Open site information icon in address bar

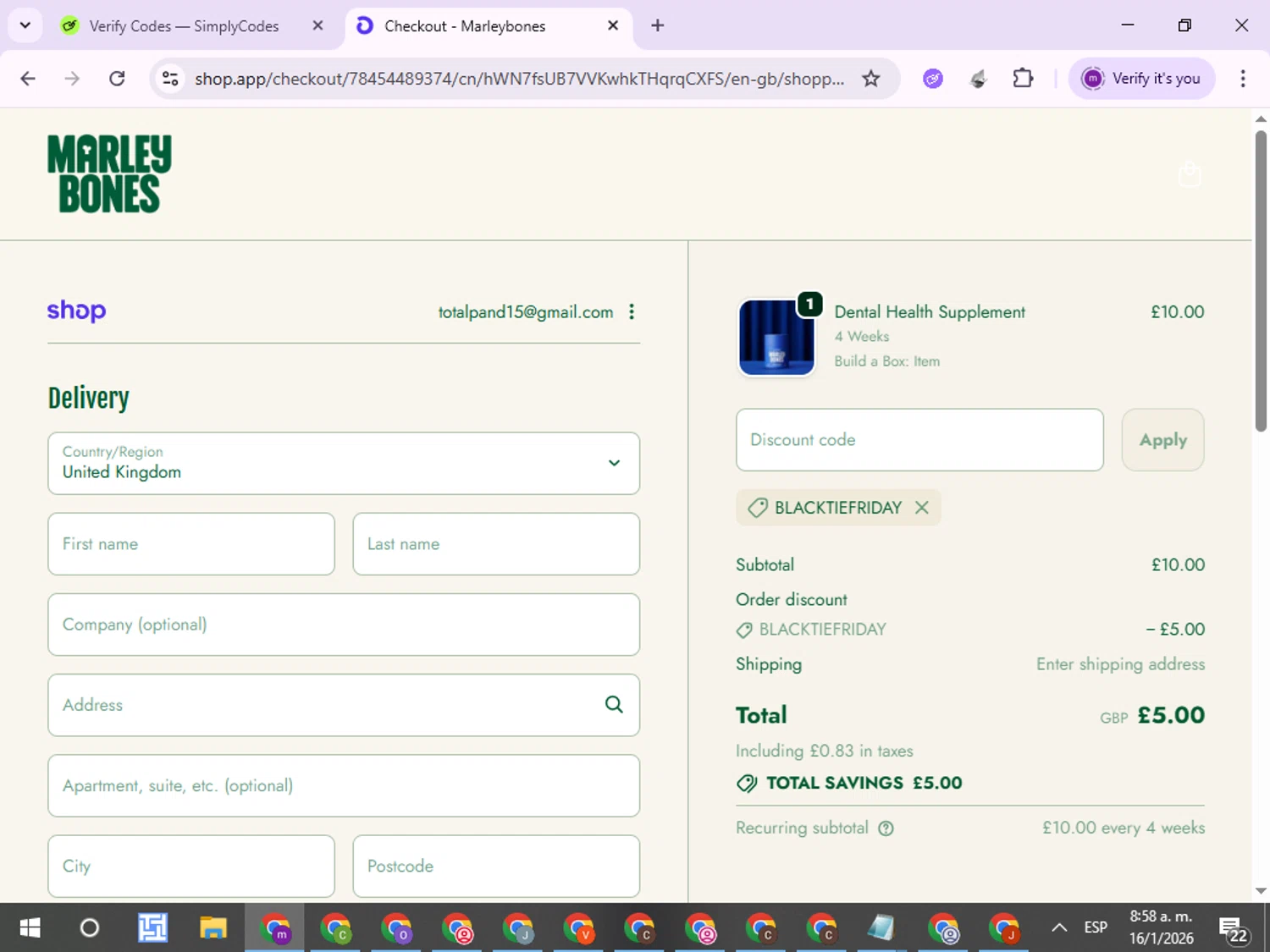point(170,79)
